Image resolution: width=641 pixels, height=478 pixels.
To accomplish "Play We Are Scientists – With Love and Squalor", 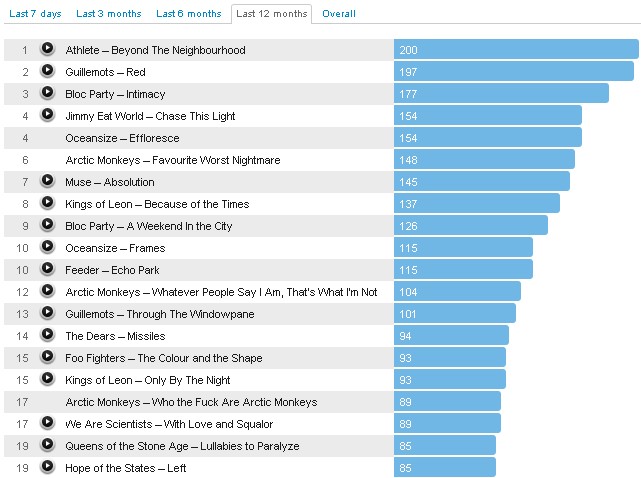I will tap(47, 422).
